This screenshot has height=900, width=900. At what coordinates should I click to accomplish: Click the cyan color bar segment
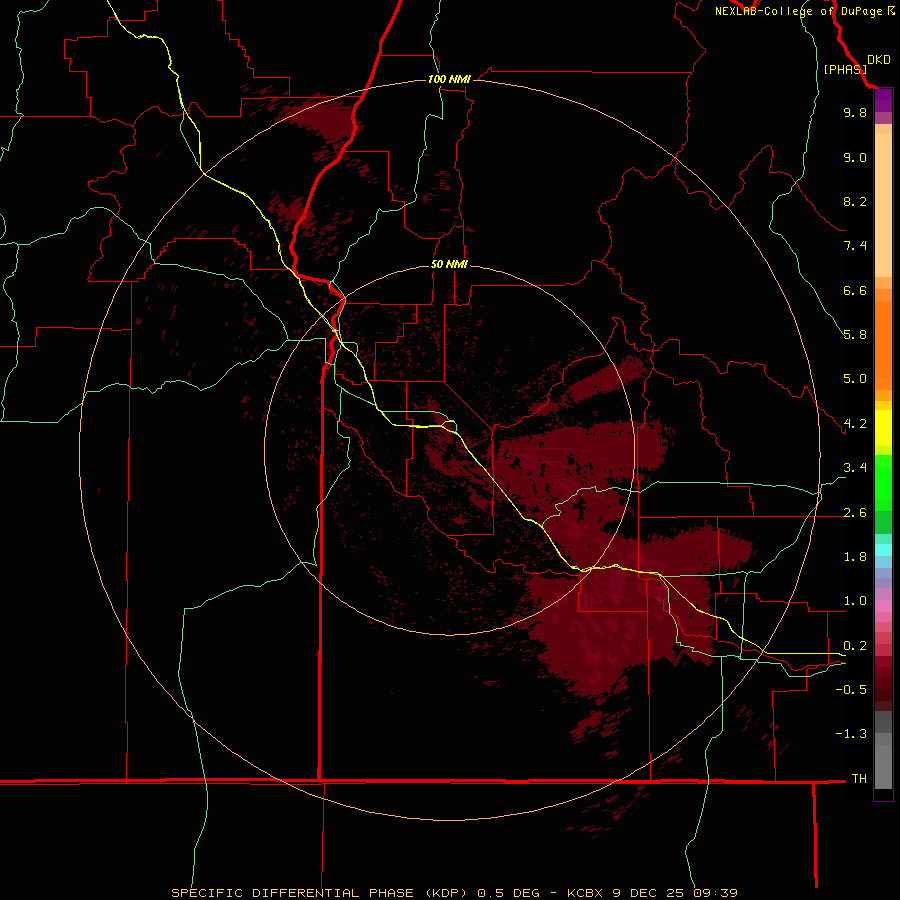(x=883, y=550)
